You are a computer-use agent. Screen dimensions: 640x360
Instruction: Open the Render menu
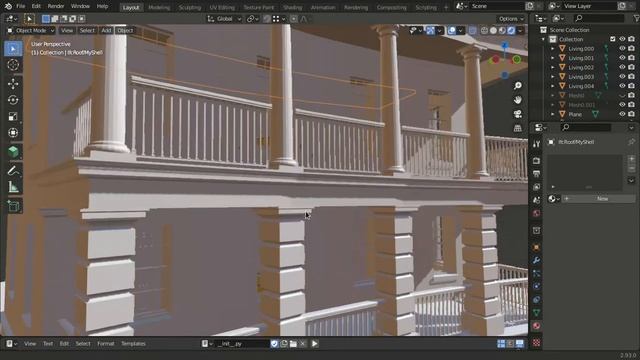click(x=56, y=6)
